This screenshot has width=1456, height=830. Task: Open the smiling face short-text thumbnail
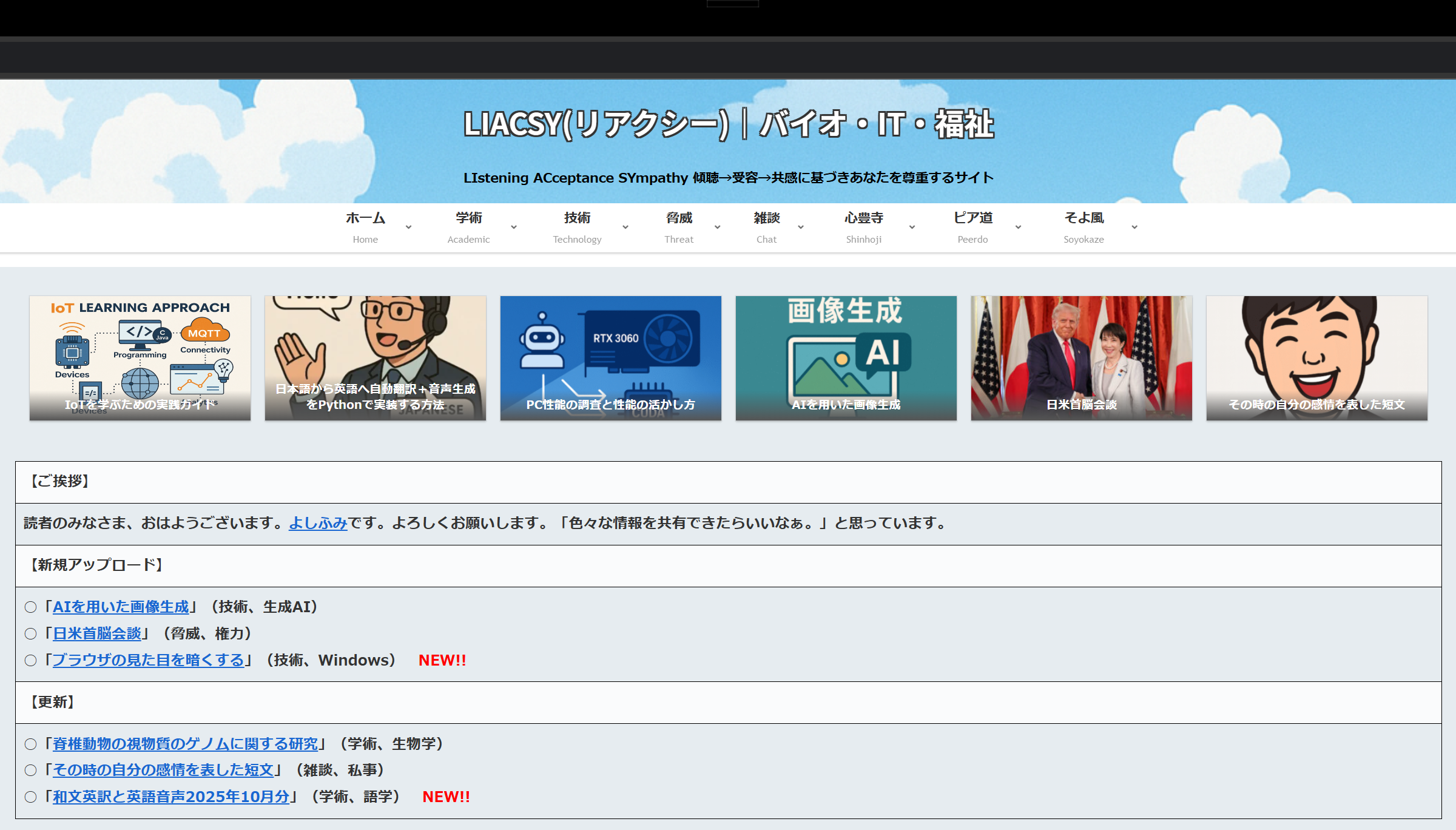point(1317,358)
